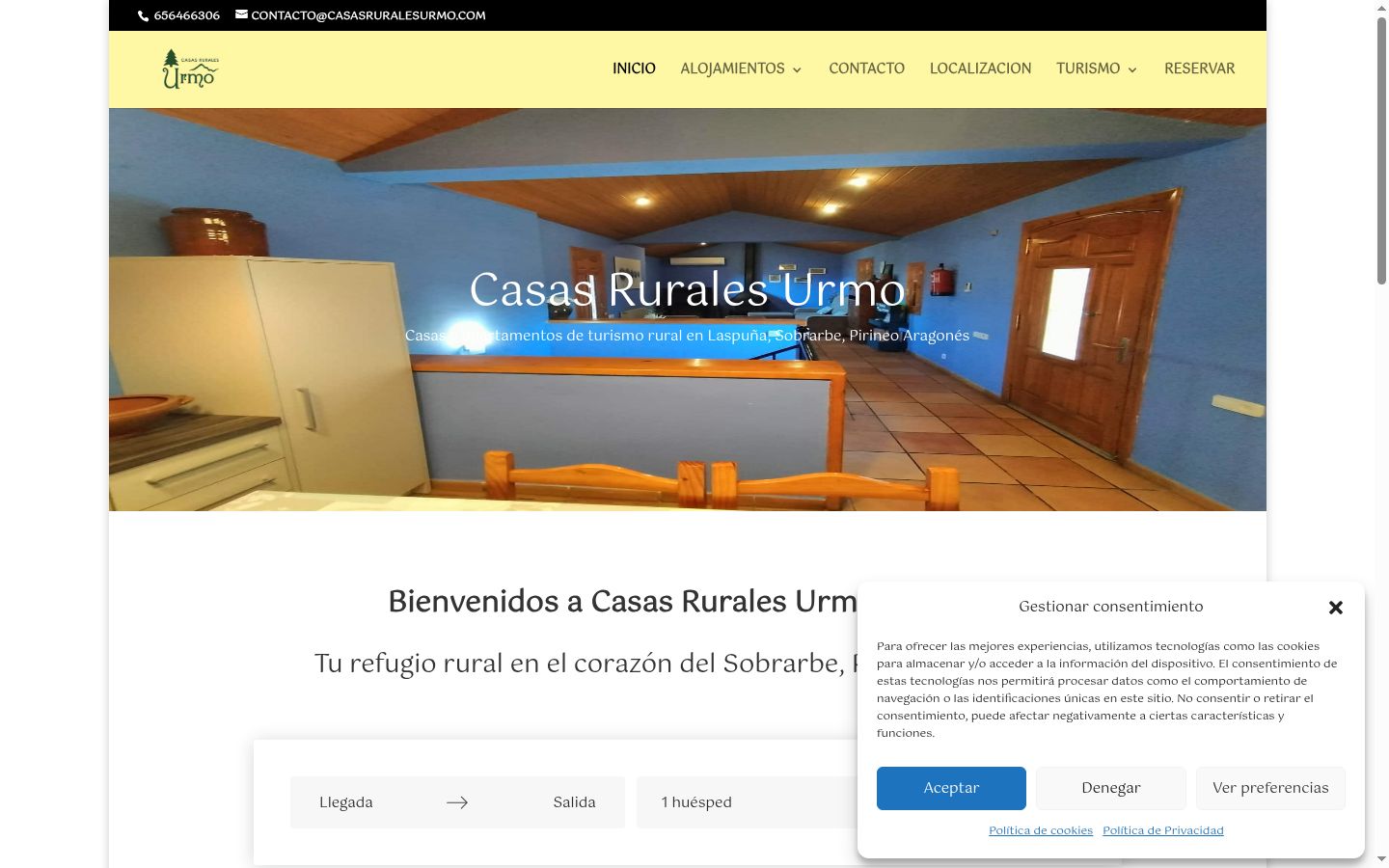Open the INICIO menu item
Image resolution: width=1389 pixels, height=868 pixels.
click(x=634, y=68)
